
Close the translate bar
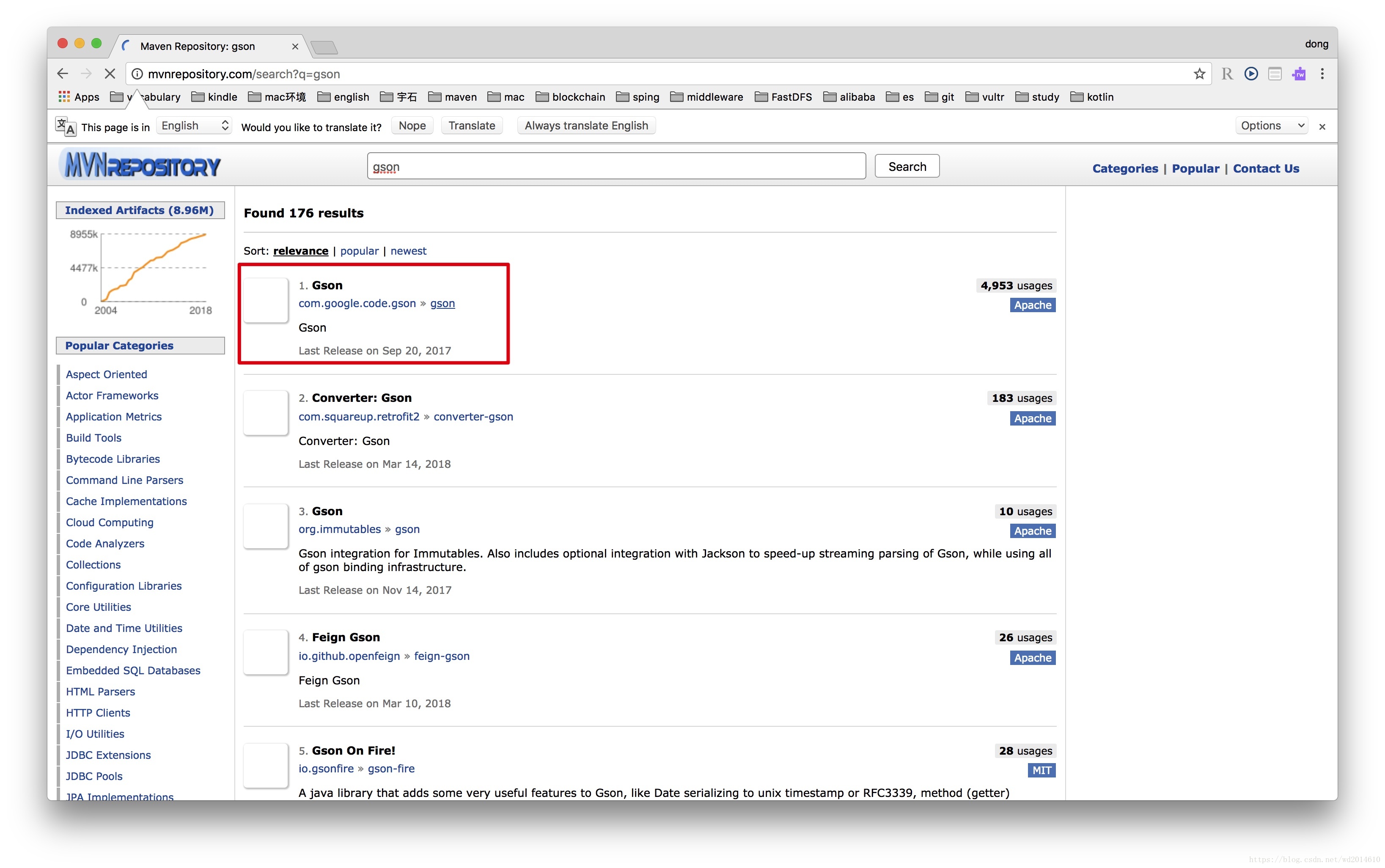(x=1322, y=127)
